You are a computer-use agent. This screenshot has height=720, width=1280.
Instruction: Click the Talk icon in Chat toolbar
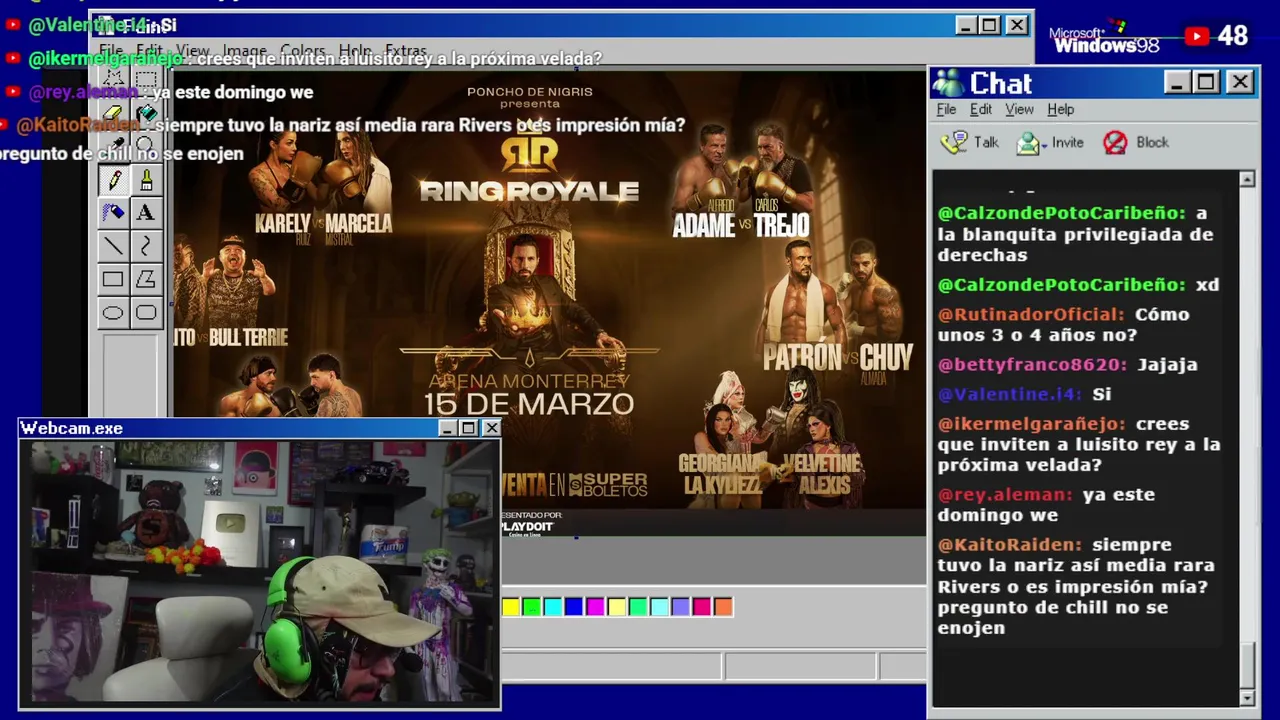coord(954,142)
